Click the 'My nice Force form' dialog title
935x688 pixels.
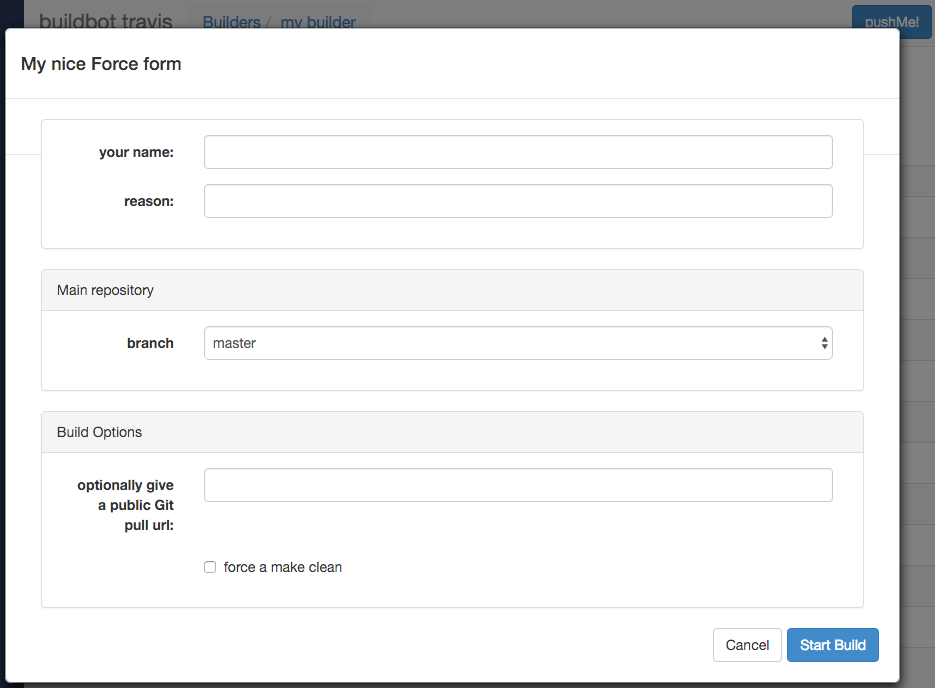click(101, 64)
